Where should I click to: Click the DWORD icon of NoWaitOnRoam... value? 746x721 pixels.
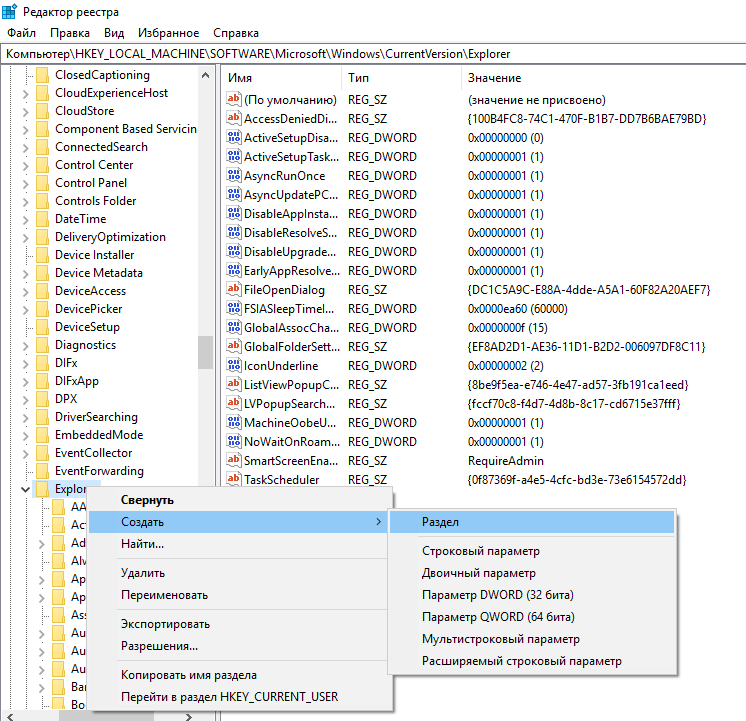click(233, 442)
